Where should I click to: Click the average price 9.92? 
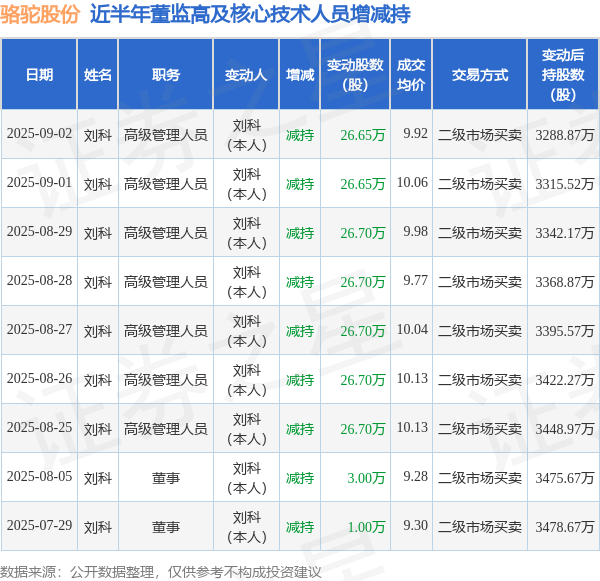click(415, 134)
